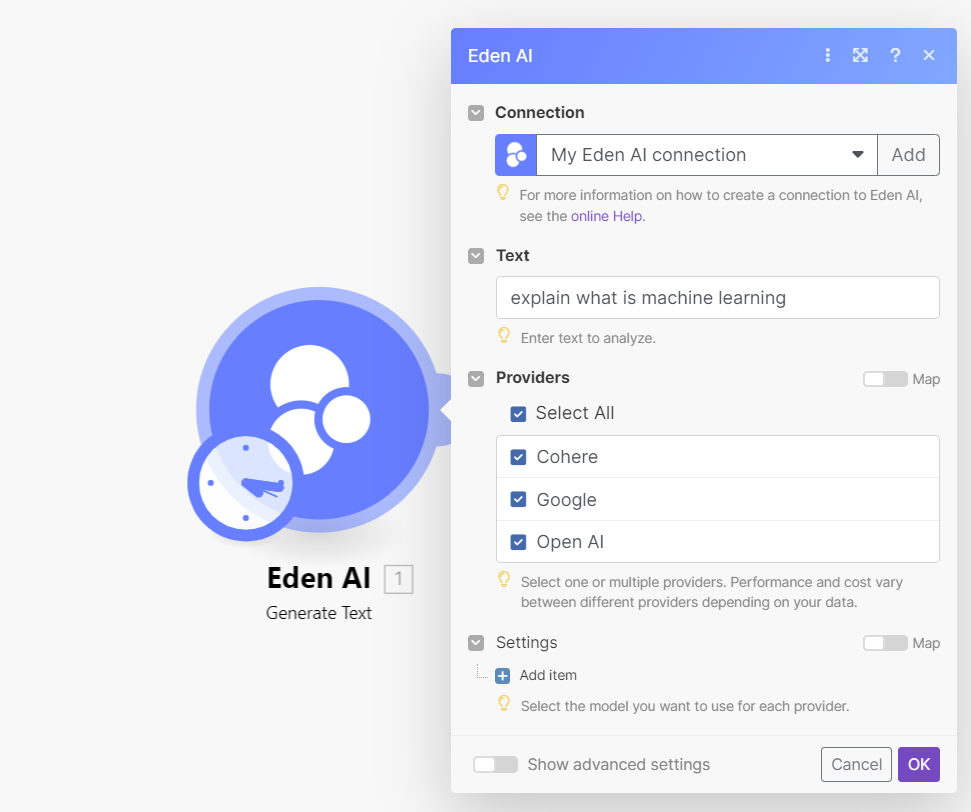Collapse the Connection section

point(475,112)
